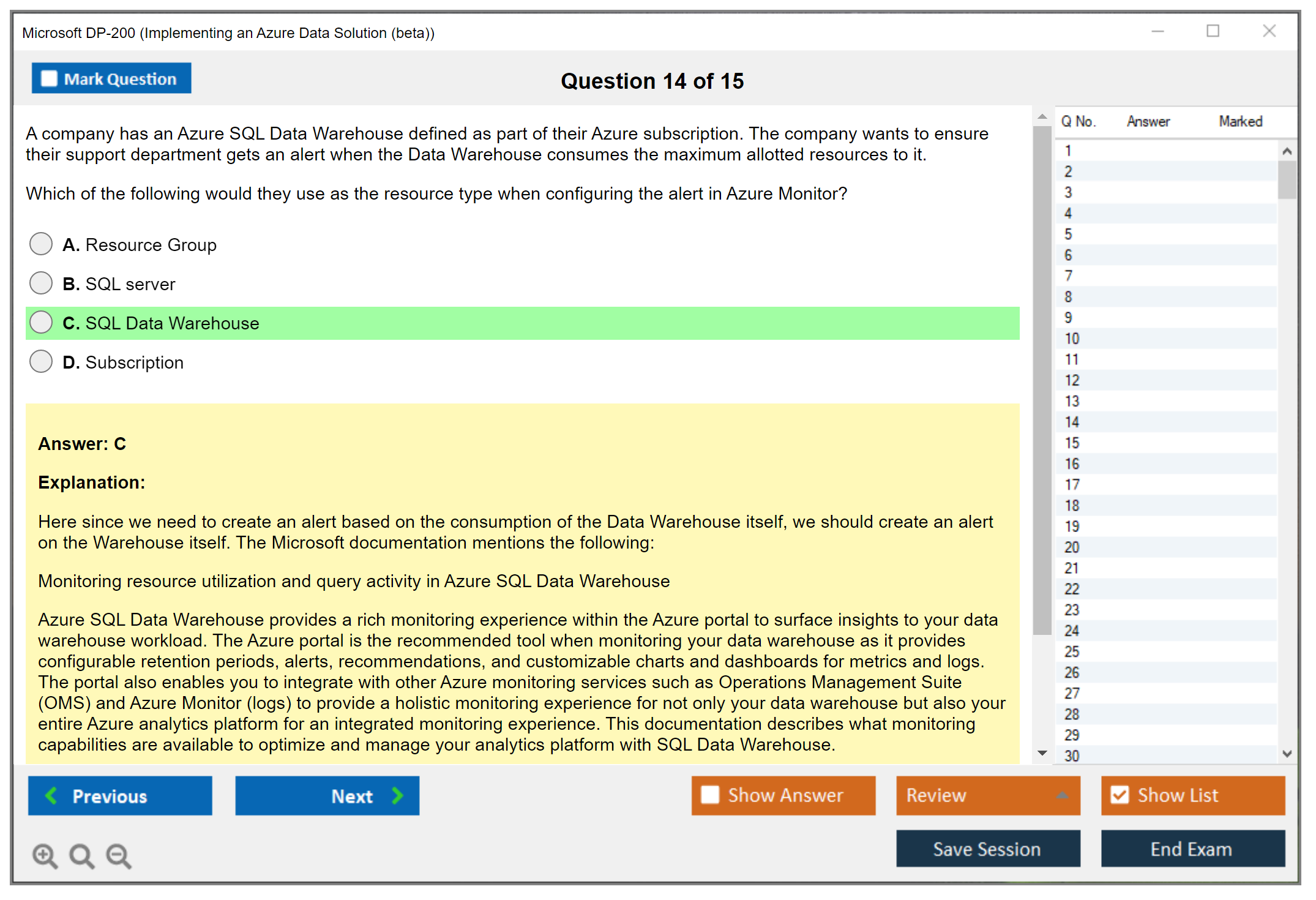
Task: Click the End Exam button
Action: click(1192, 849)
